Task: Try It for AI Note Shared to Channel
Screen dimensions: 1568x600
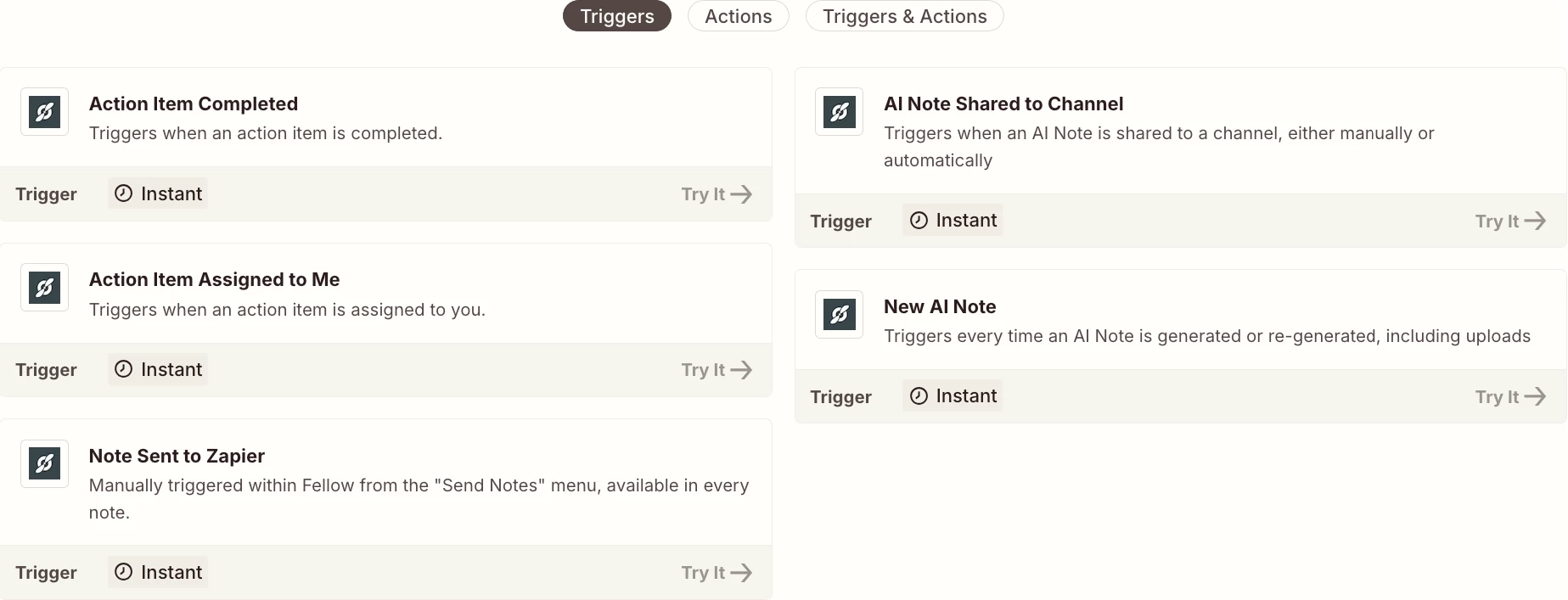Action: 1509,221
